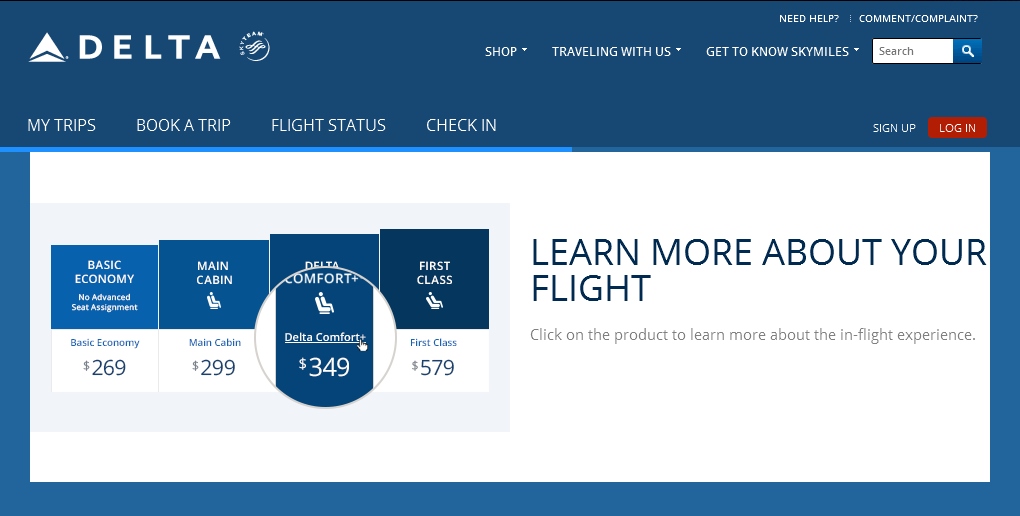Click the Delta Comfort+ fare link
This screenshot has width=1020, height=516.
pos(323,337)
